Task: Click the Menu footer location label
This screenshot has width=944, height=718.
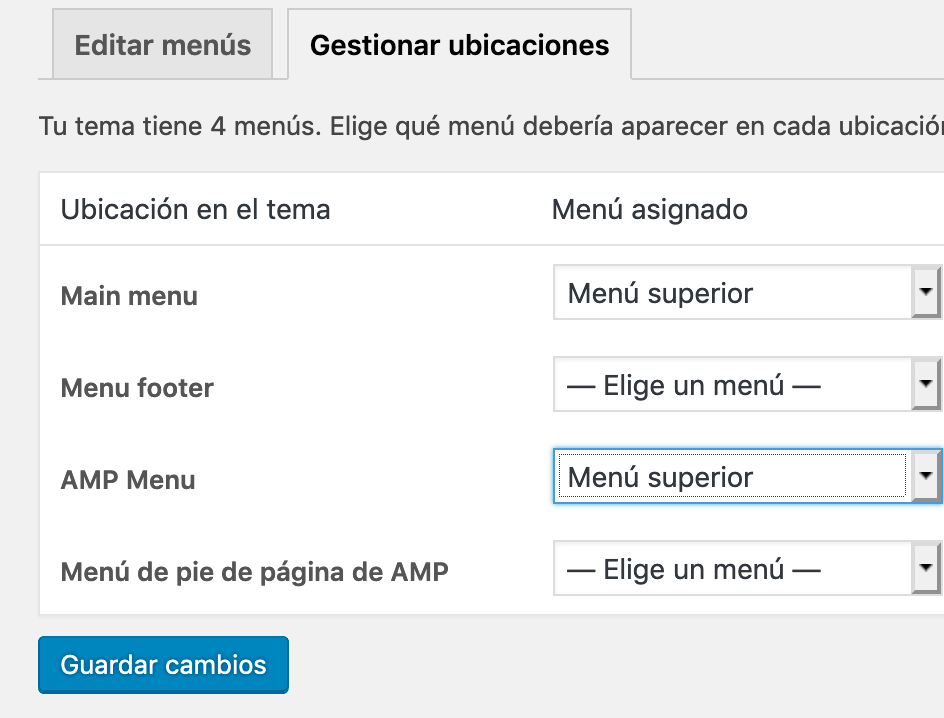Action: [137, 388]
